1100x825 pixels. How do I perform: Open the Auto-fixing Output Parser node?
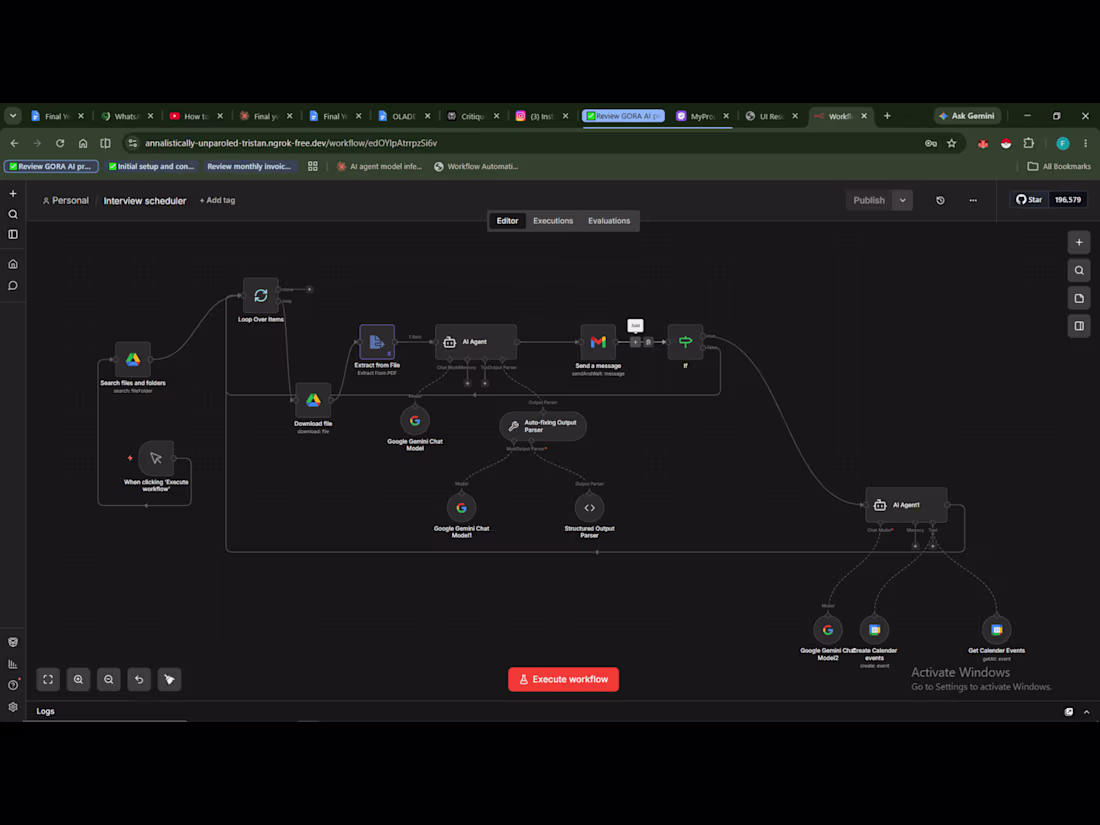point(543,427)
